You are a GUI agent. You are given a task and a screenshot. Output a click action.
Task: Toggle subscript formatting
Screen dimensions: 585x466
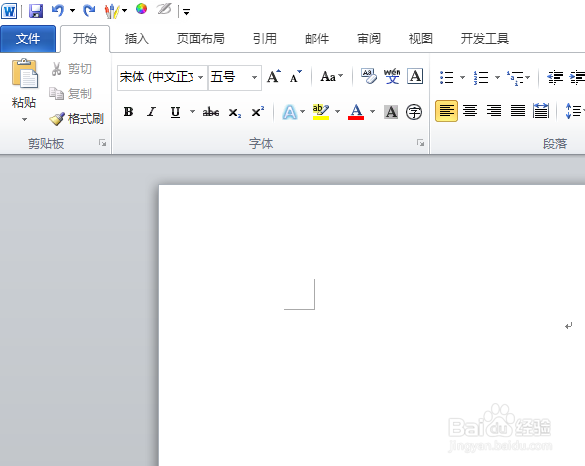pos(234,112)
